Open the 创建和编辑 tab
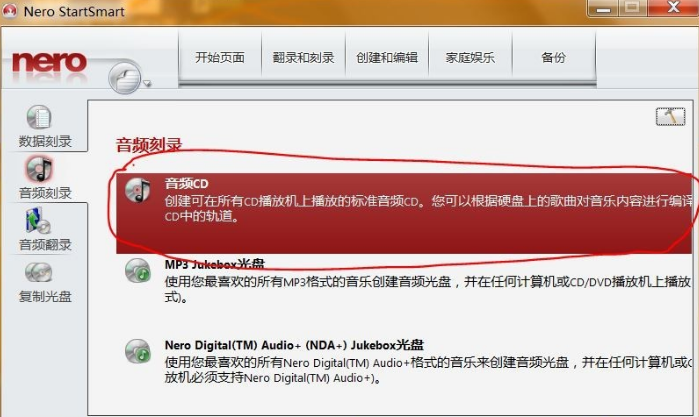 click(387, 58)
